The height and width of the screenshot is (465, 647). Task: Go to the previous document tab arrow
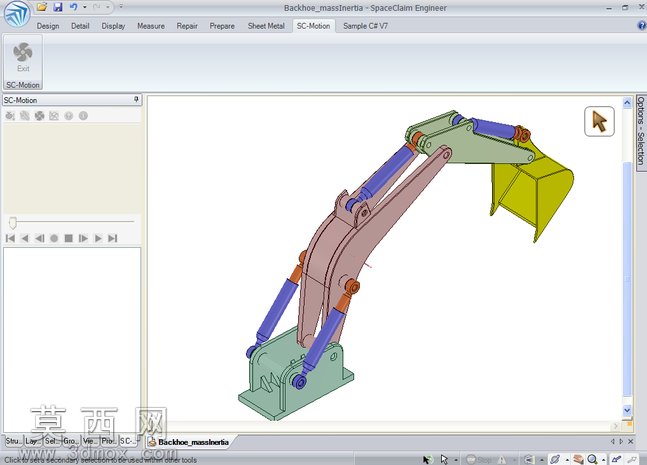click(x=612, y=441)
